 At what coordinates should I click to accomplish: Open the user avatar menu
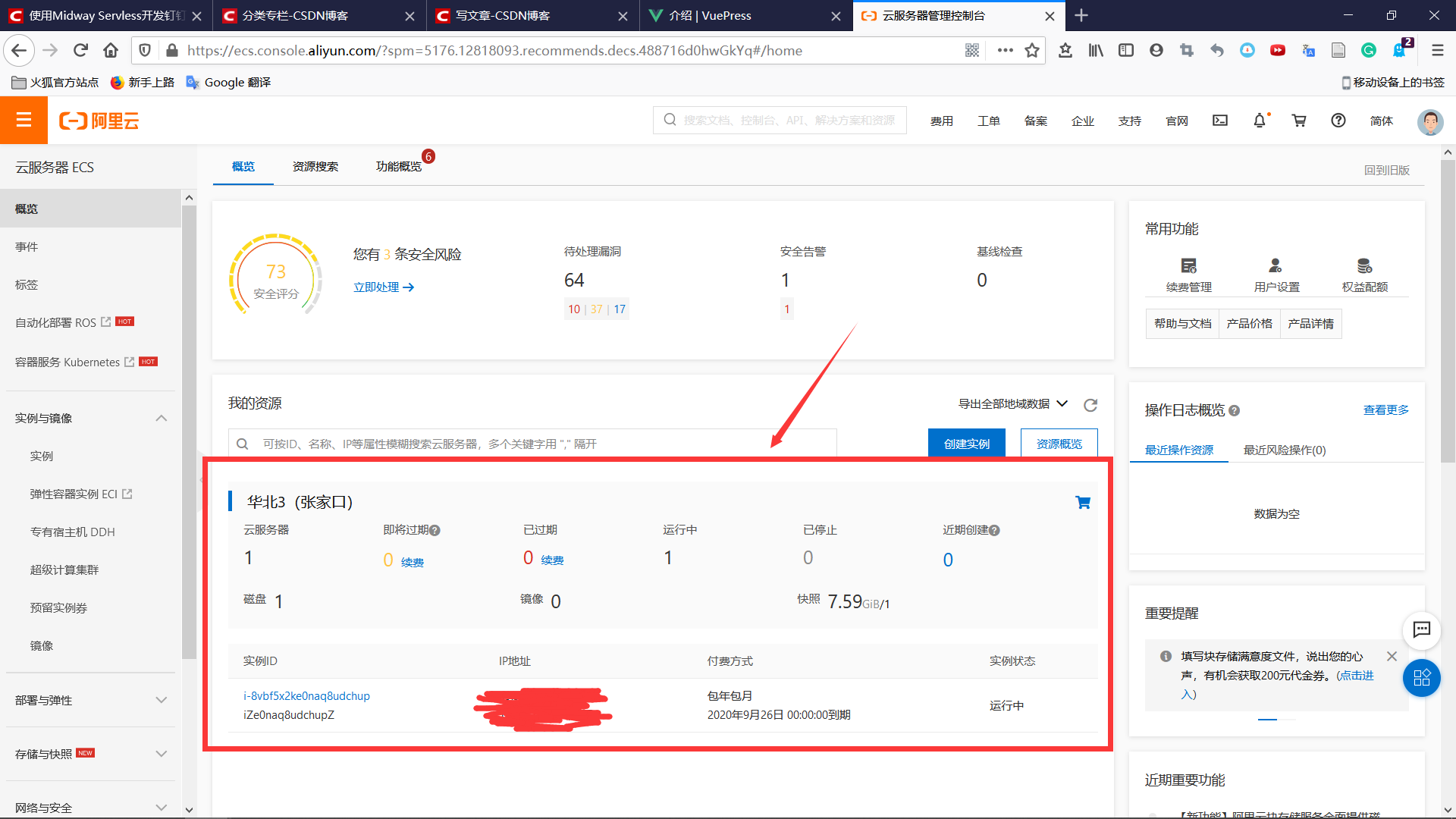[x=1430, y=121]
